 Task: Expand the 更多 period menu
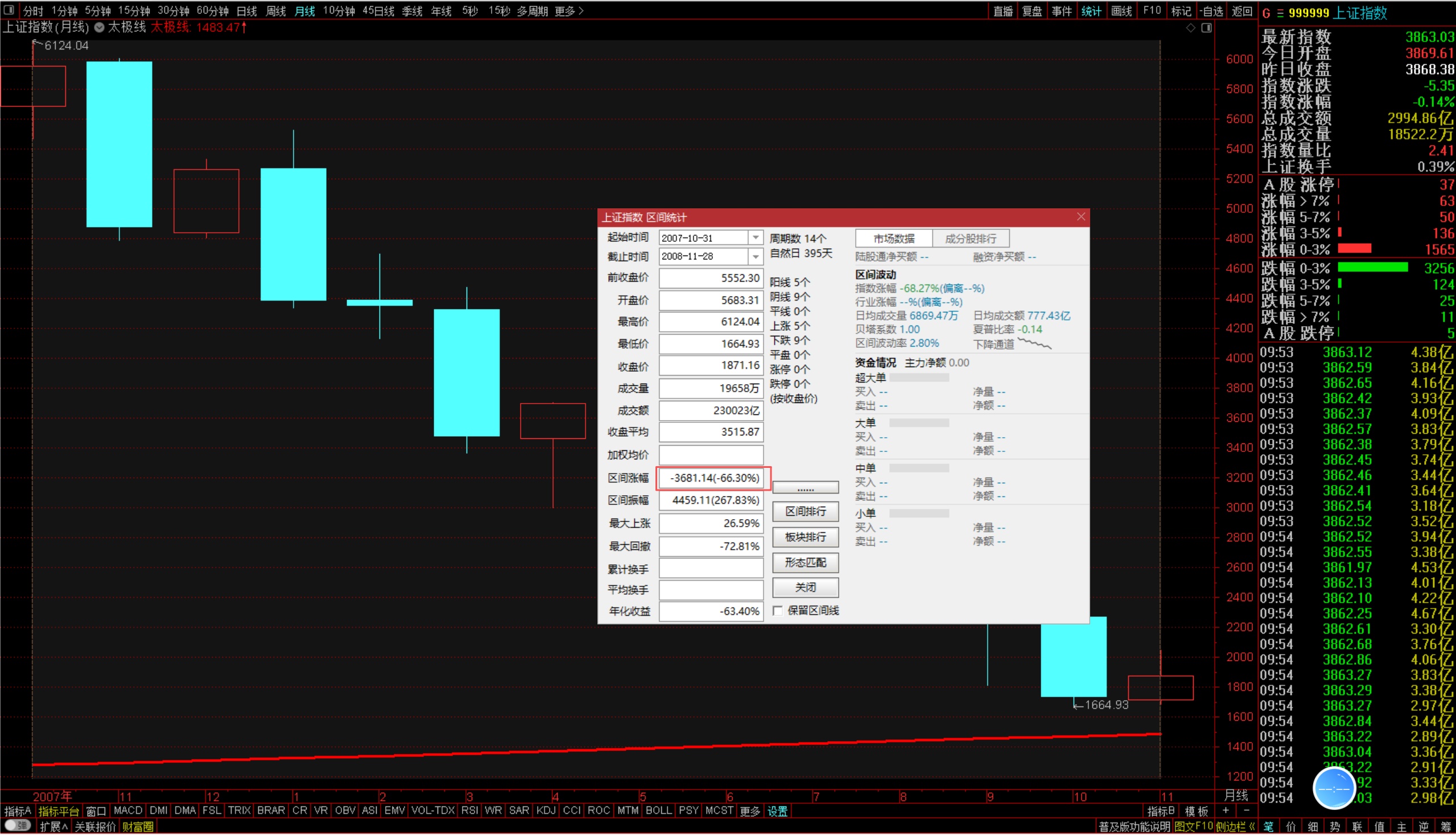568,11
